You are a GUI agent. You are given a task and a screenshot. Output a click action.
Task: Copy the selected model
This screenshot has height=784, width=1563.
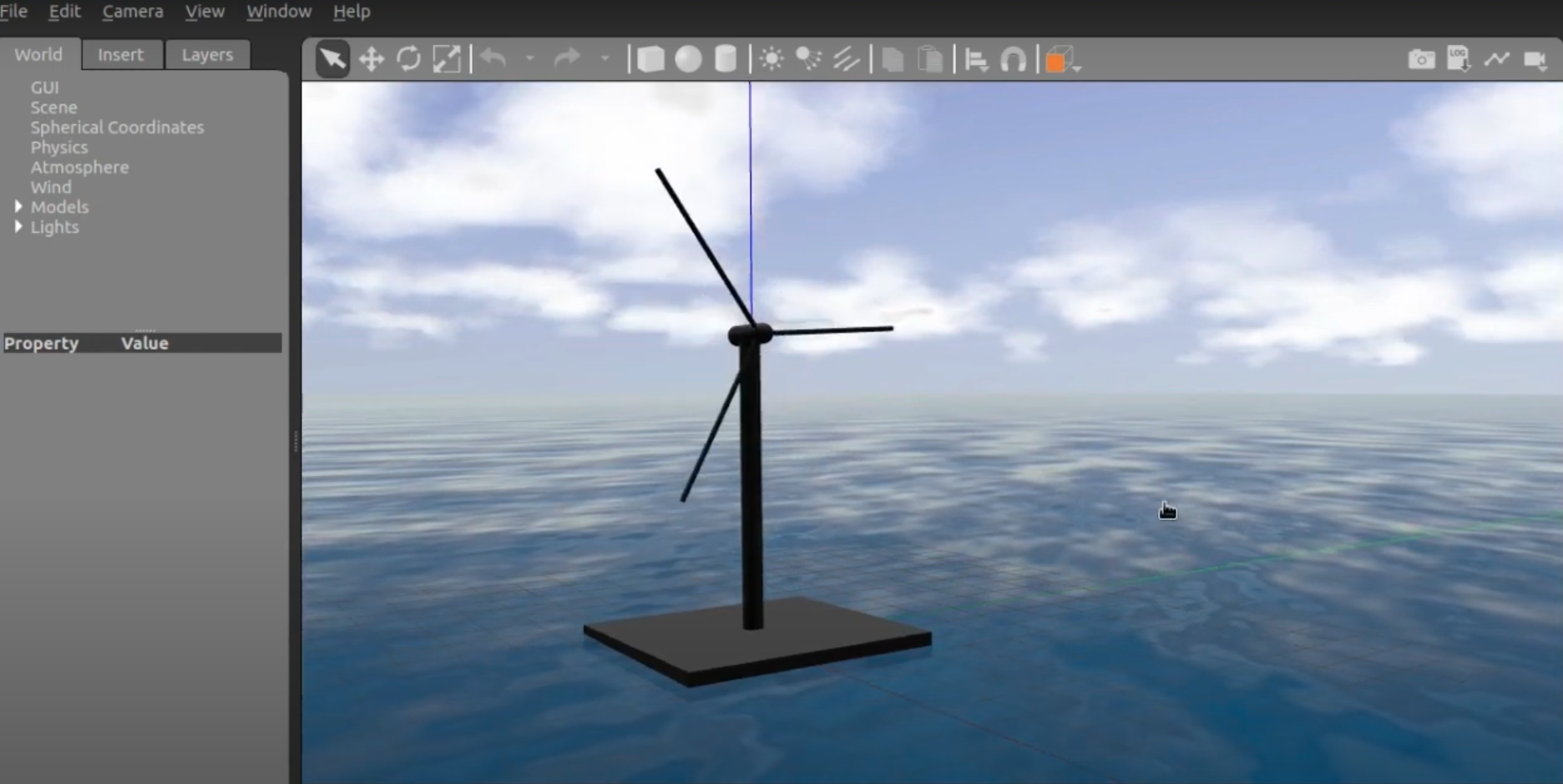click(891, 58)
